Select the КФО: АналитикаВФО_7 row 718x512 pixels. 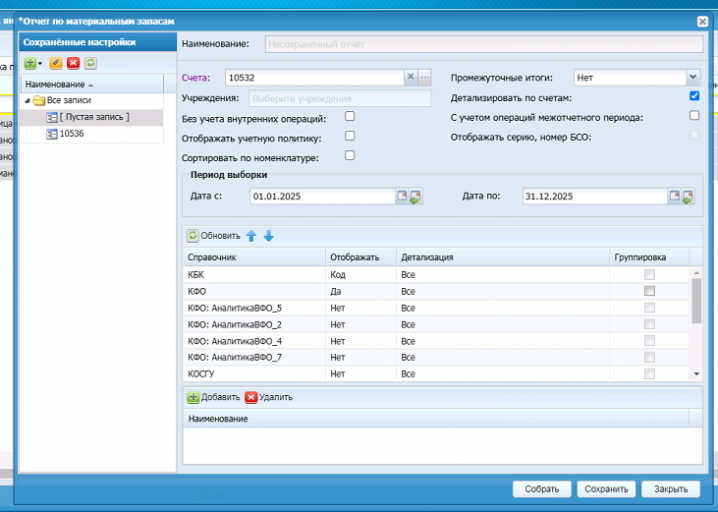(x=436, y=357)
